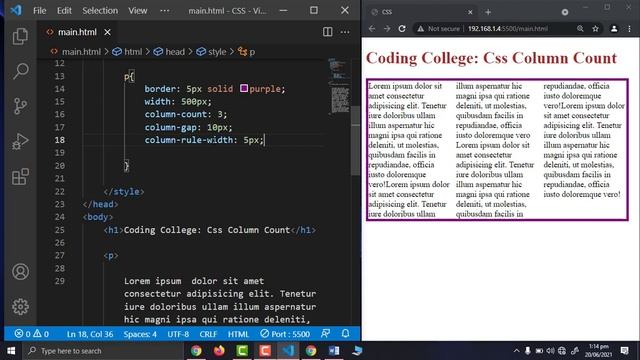640x360 pixels.
Task: Click the column-count: 3 line in editor
Action: pyautogui.click(x=186, y=114)
